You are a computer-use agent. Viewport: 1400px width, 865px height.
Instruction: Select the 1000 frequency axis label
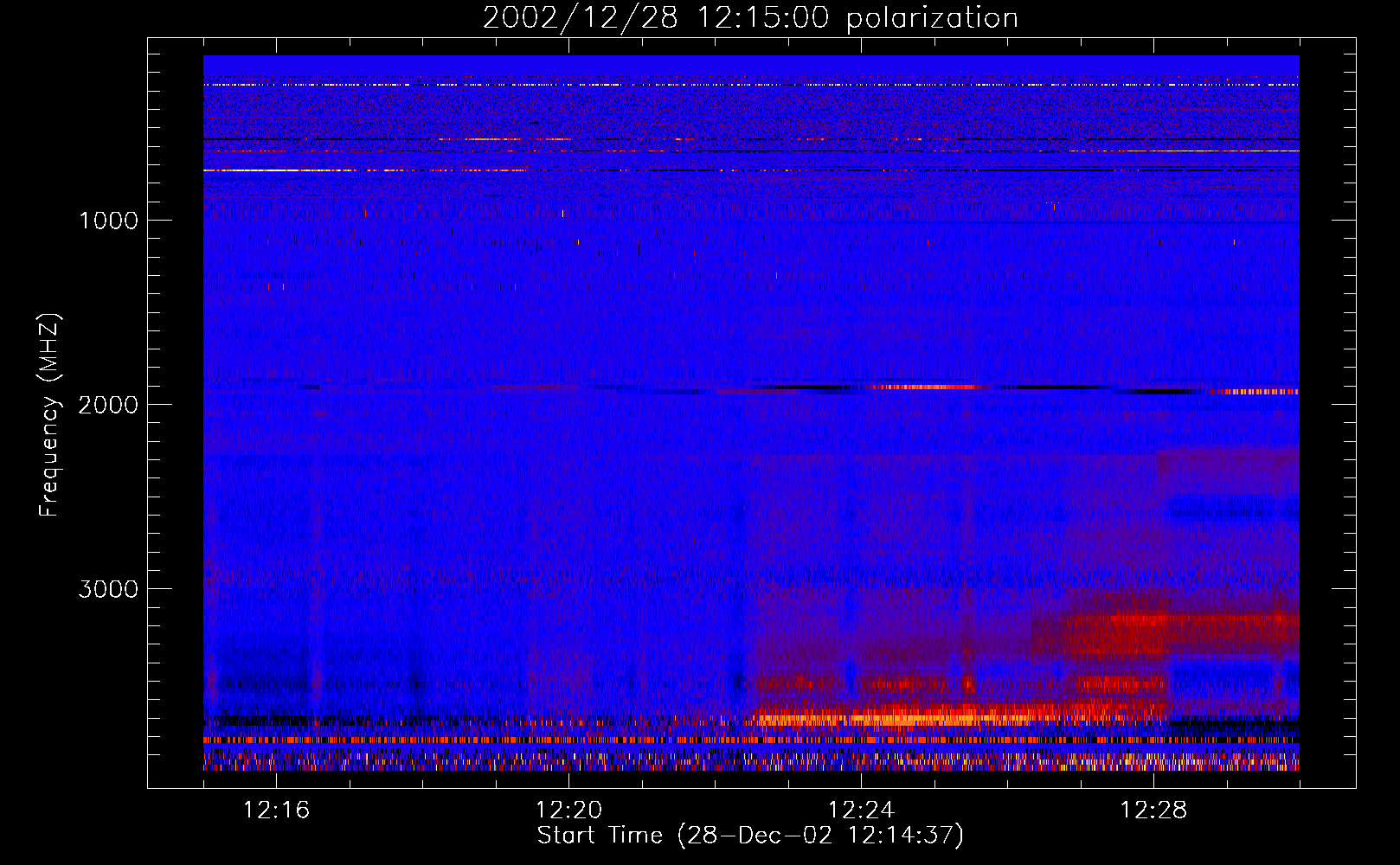click(108, 220)
